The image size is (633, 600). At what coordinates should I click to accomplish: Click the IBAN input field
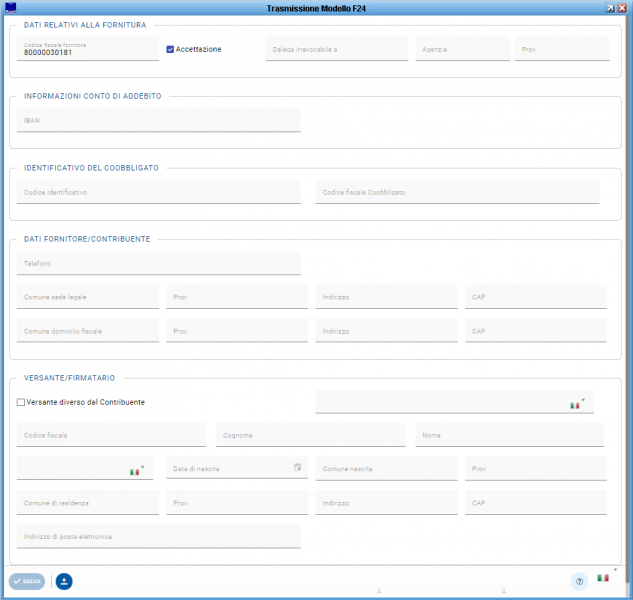159,120
